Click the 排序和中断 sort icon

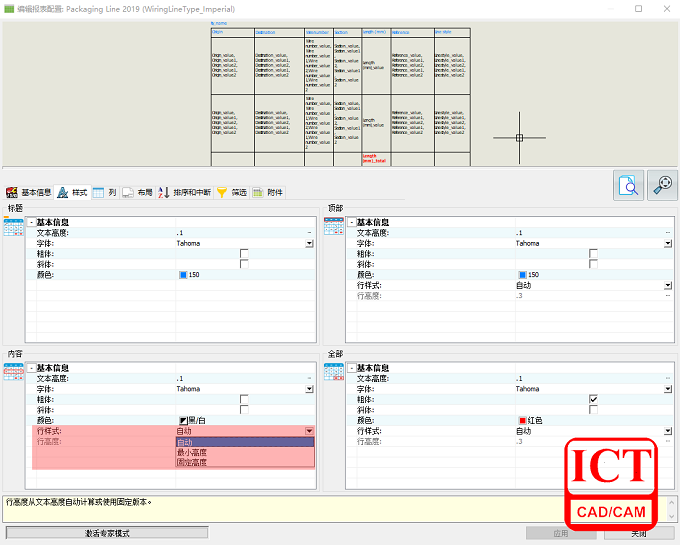(x=163, y=193)
